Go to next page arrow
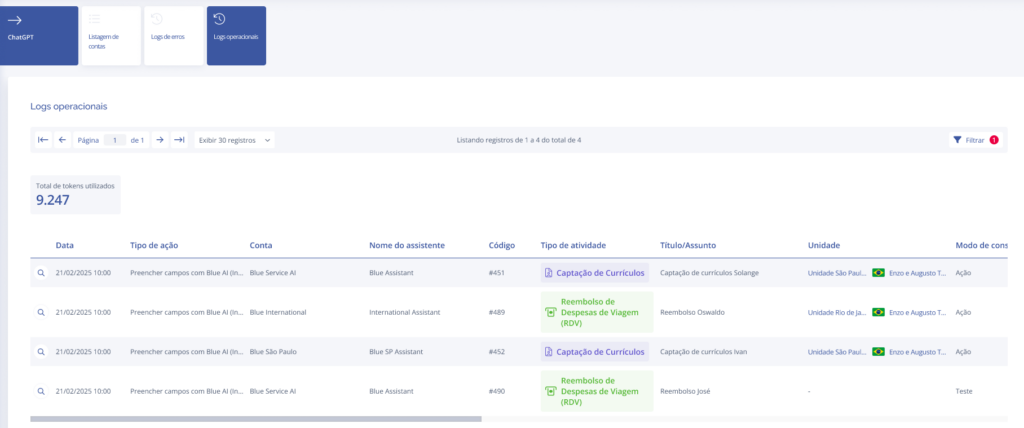Image resolution: width=1024 pixels, height=428 pixels. (x=159, y=140)
